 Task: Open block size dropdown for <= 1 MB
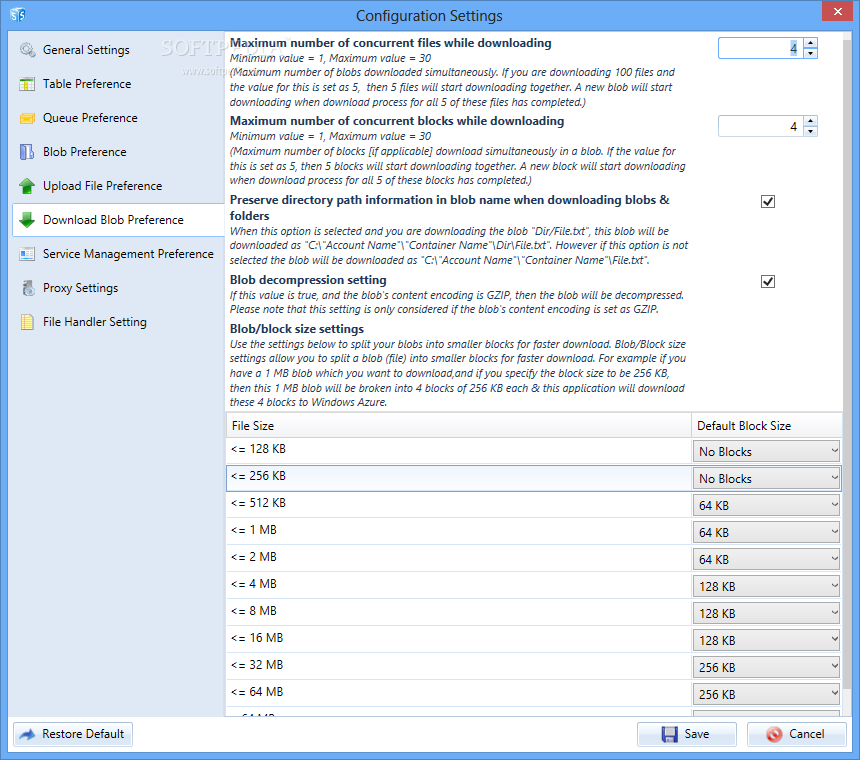tap(766, 532)
